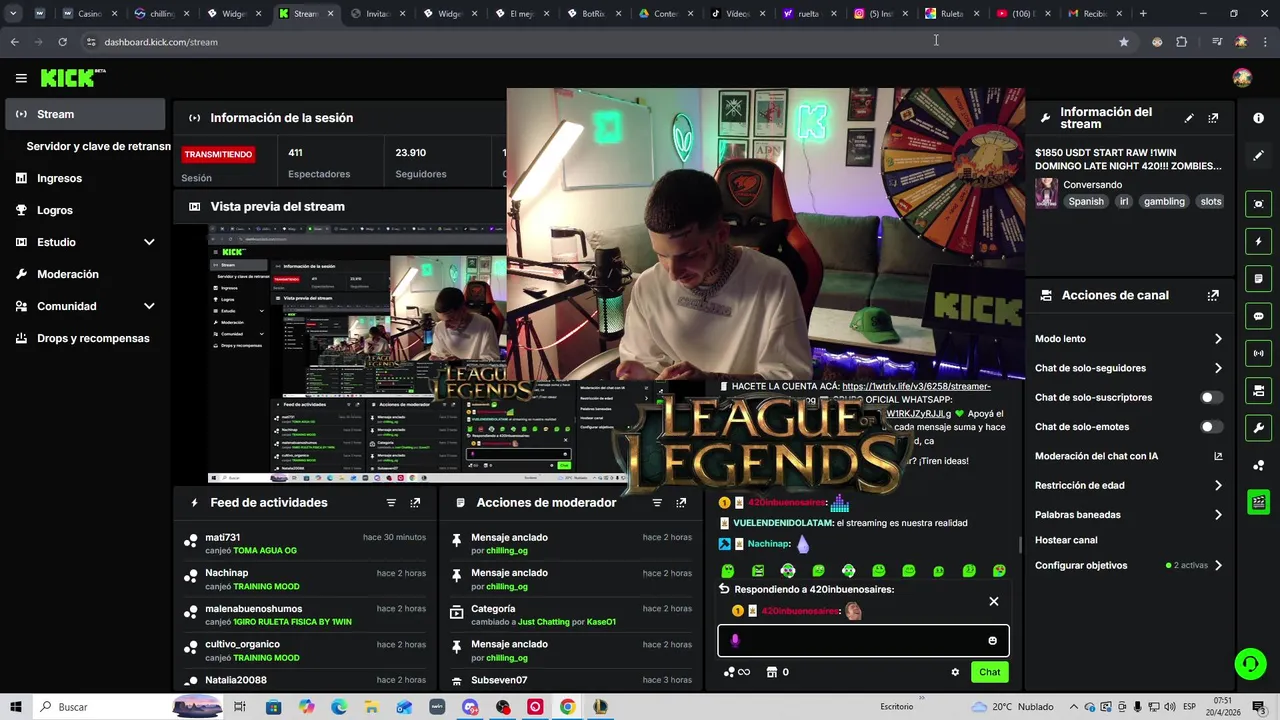Open Restricción de edad options
This screenshot has width=1280, height=720.
tap(1129, 486)
